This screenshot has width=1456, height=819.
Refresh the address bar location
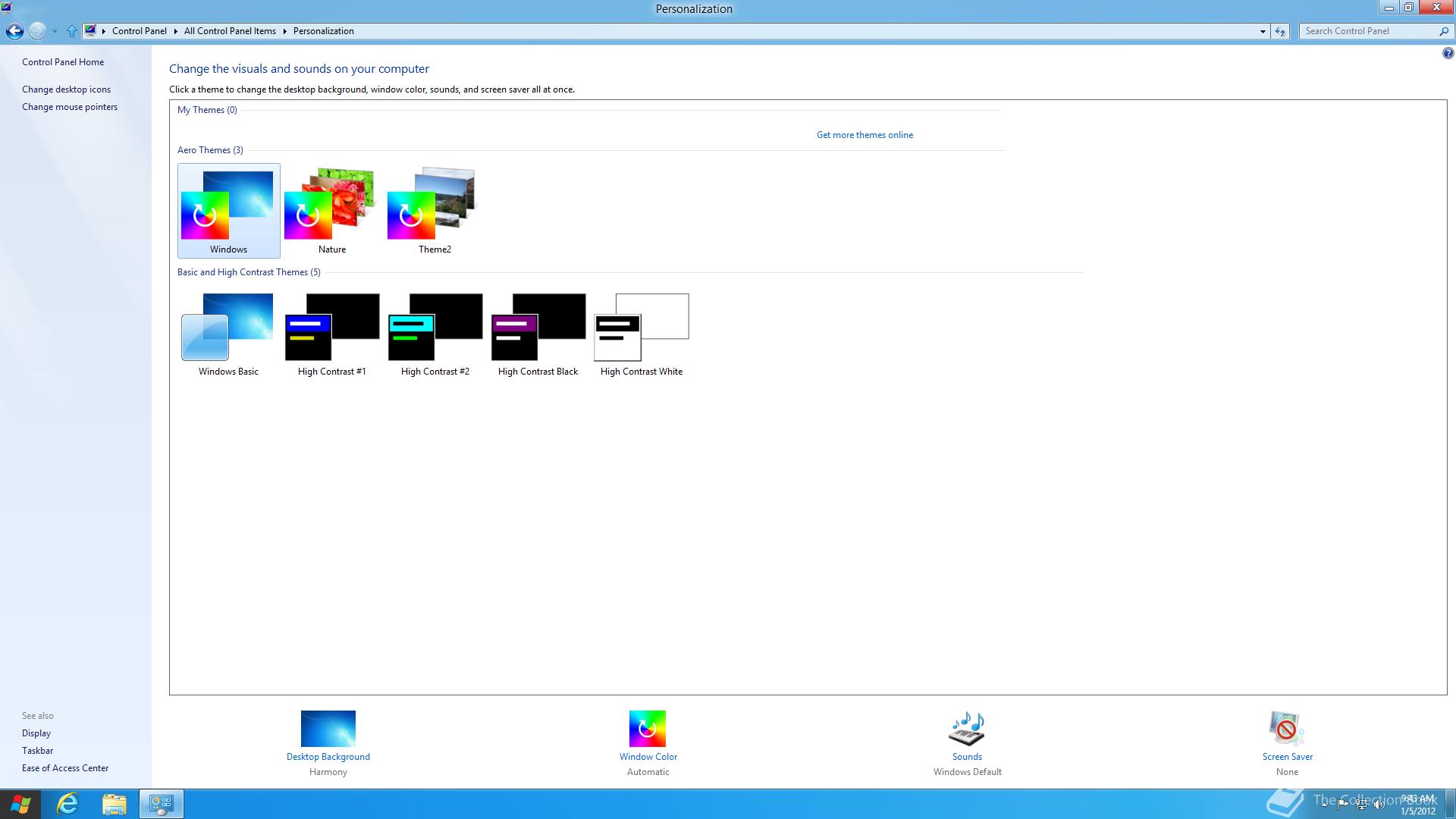click(x=1280, y=31)
